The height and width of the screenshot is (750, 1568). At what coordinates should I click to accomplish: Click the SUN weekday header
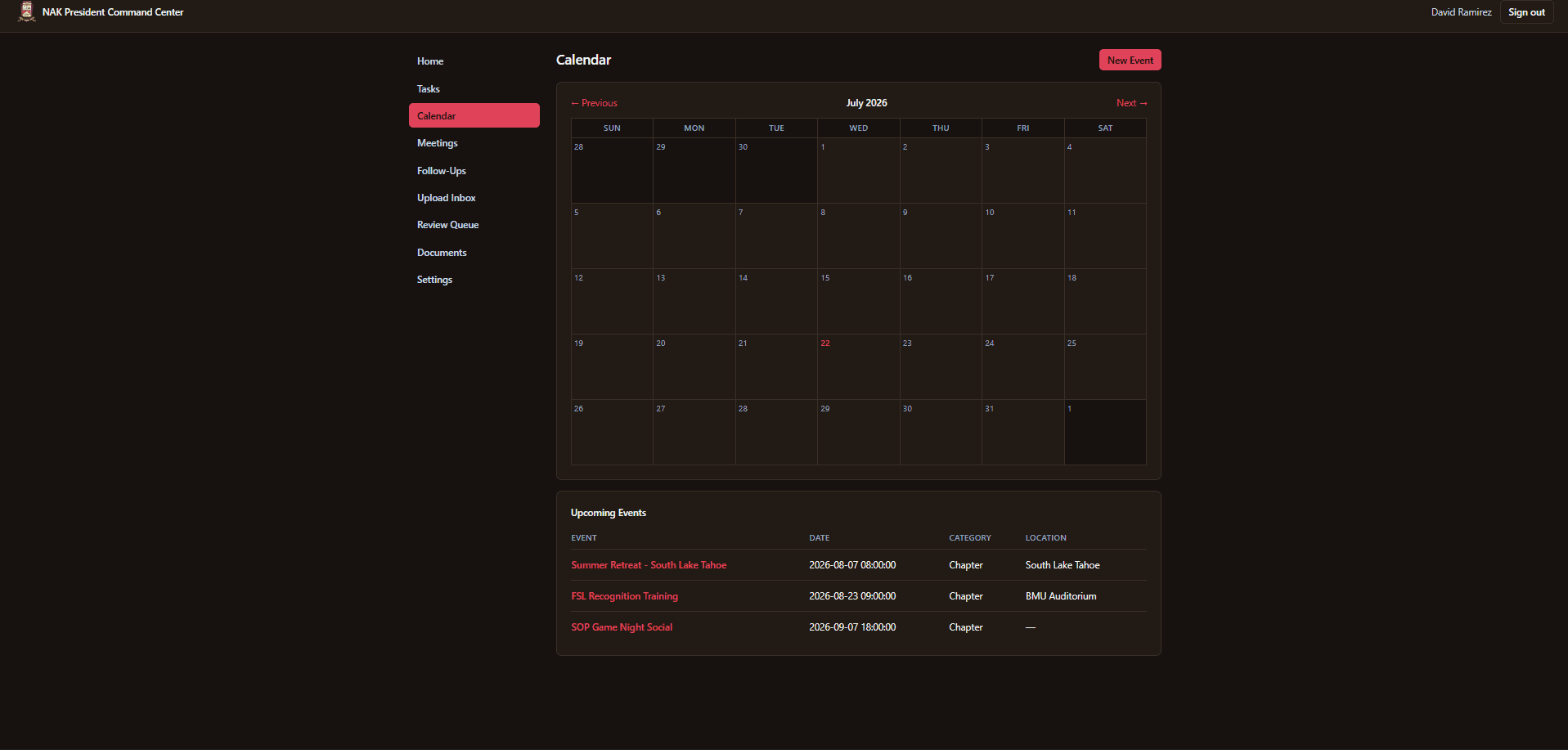click(612, 128)
